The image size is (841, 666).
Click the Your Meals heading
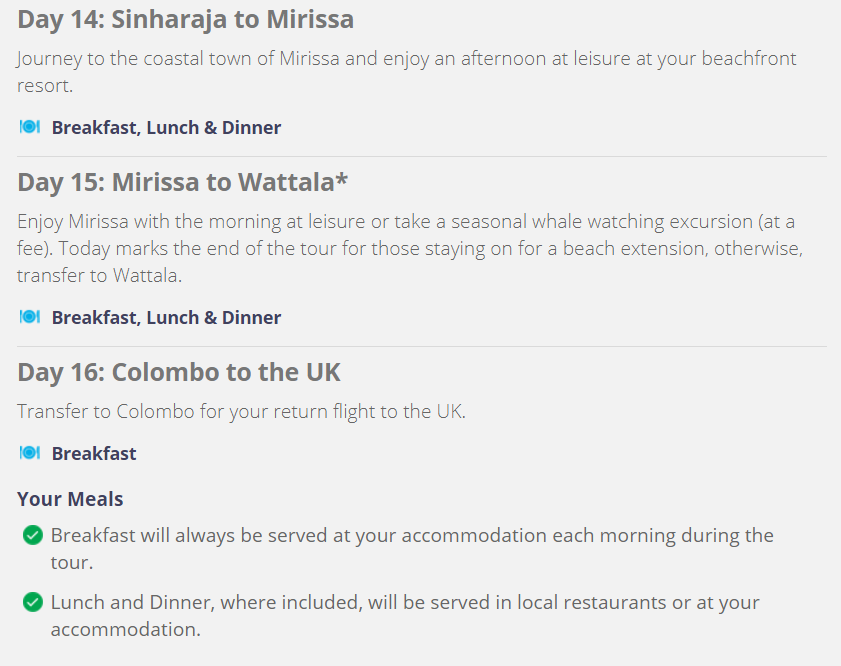(x=70, y=499)
